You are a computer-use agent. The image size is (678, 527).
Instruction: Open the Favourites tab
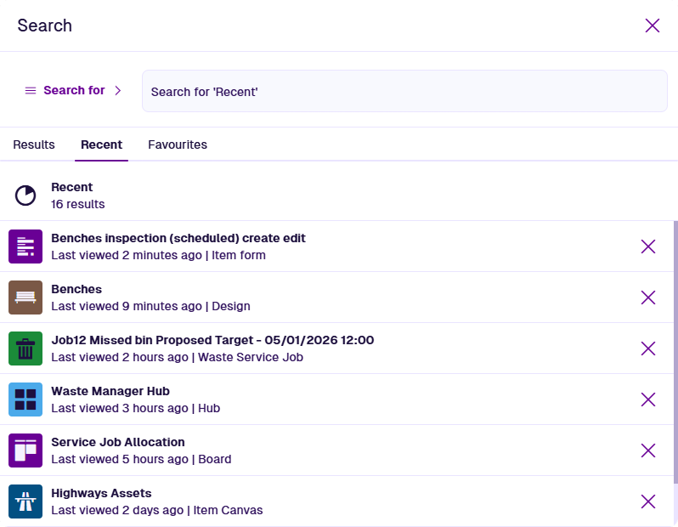click(x=178, y=144)
